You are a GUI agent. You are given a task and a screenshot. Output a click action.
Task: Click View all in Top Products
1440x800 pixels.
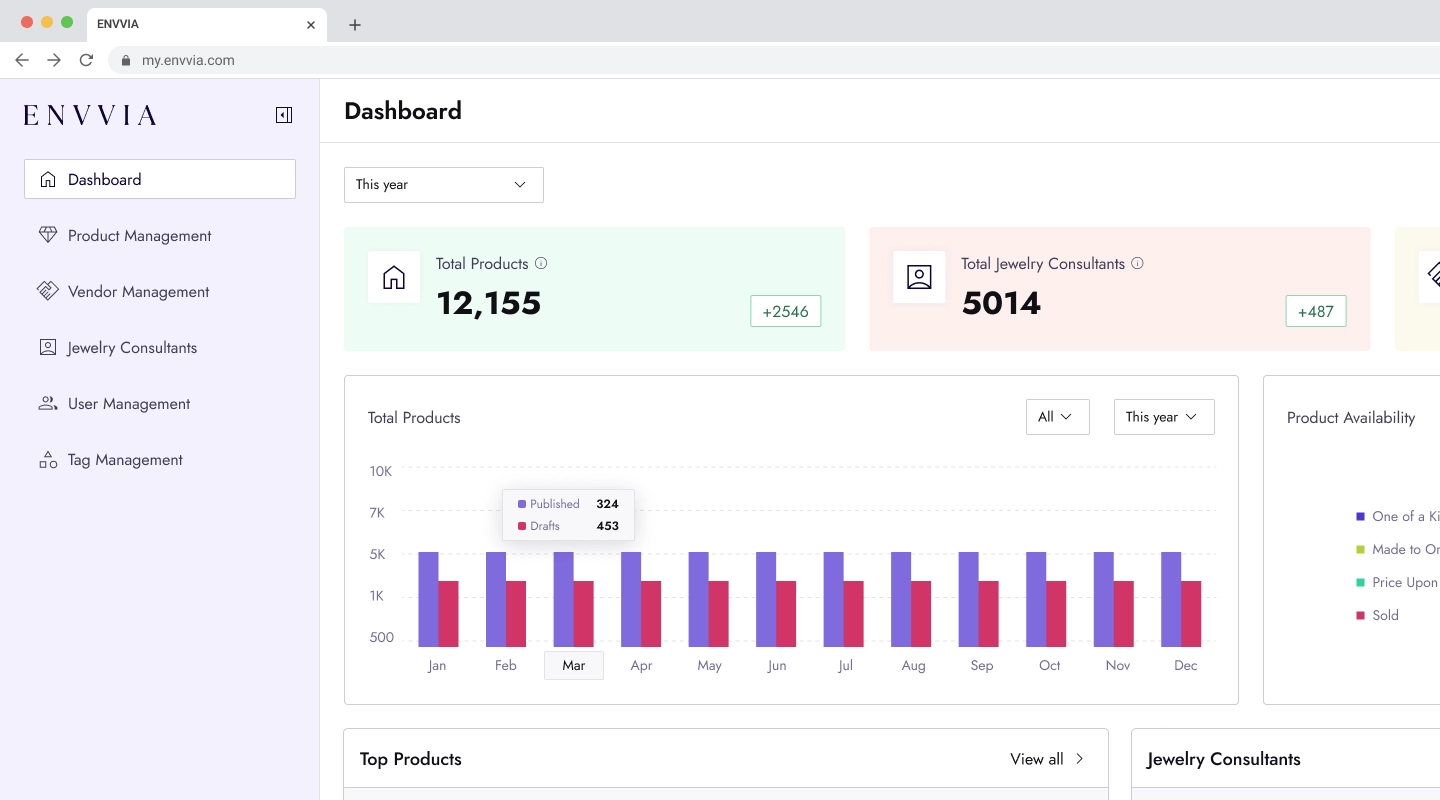tap(1047, 759)
